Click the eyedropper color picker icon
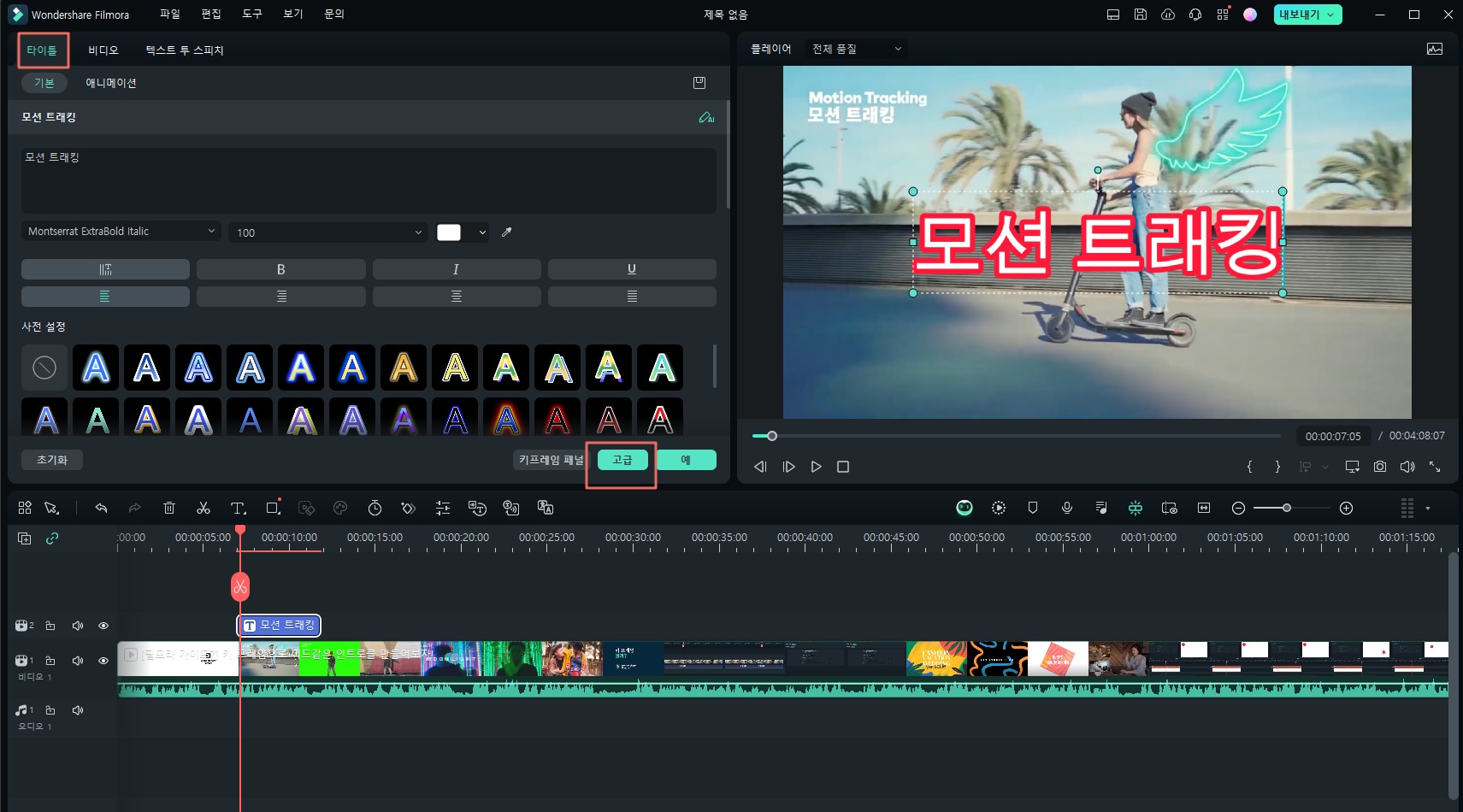This screenshot has height=812, width=1463. pyautogui.click(x=506, y=232)
